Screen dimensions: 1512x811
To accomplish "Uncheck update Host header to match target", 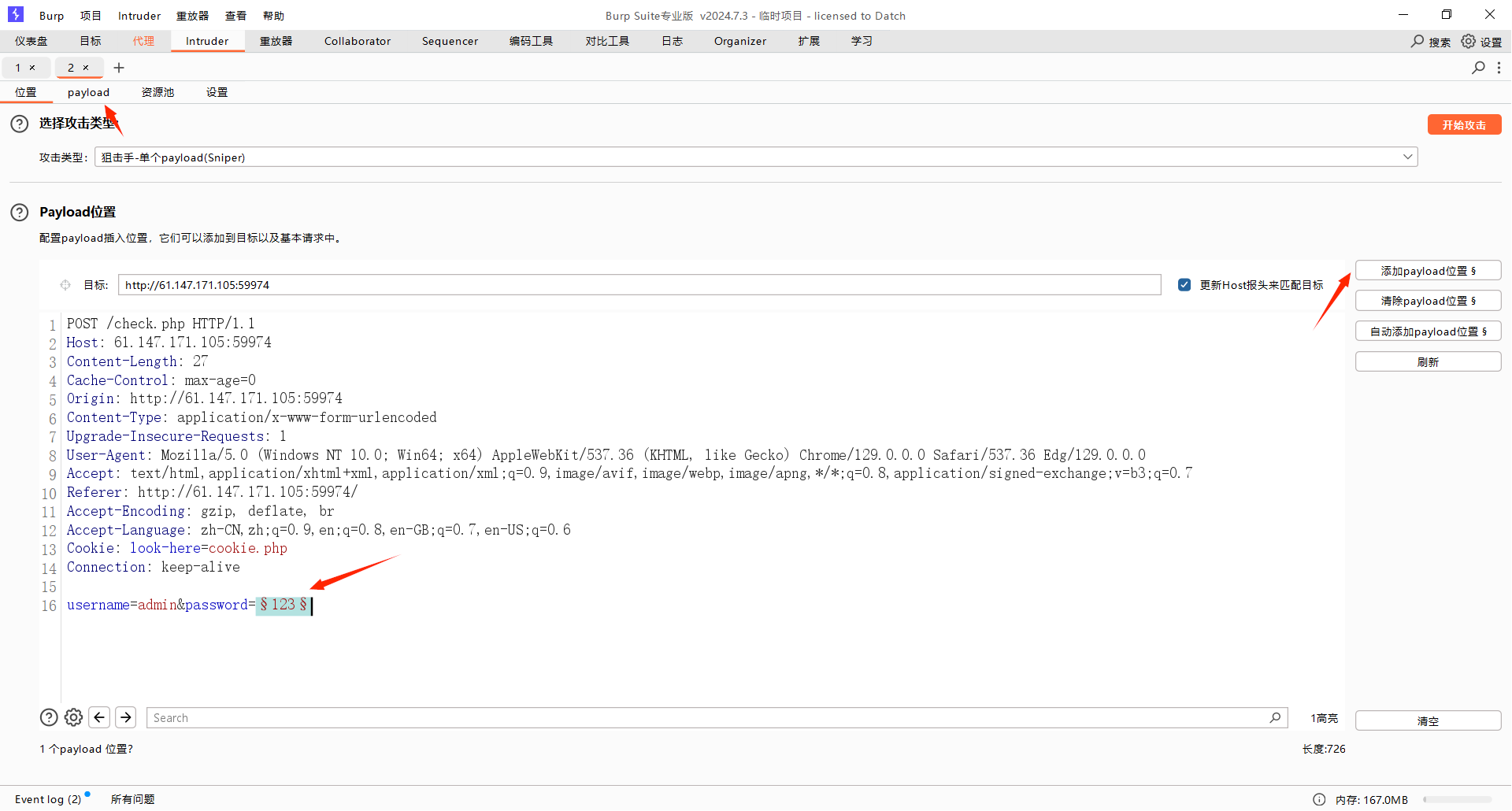I will 1184,285.
